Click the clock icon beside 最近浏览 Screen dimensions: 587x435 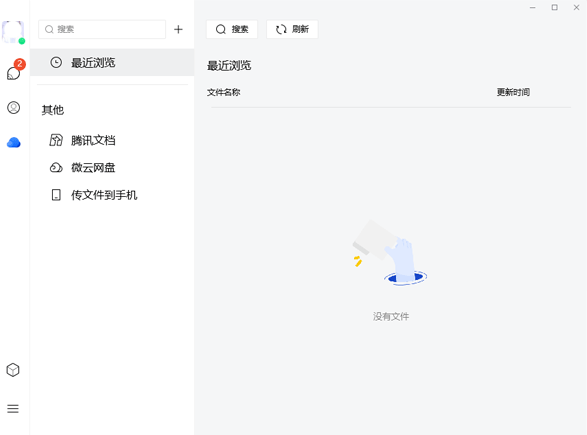[x=56, y=62]
